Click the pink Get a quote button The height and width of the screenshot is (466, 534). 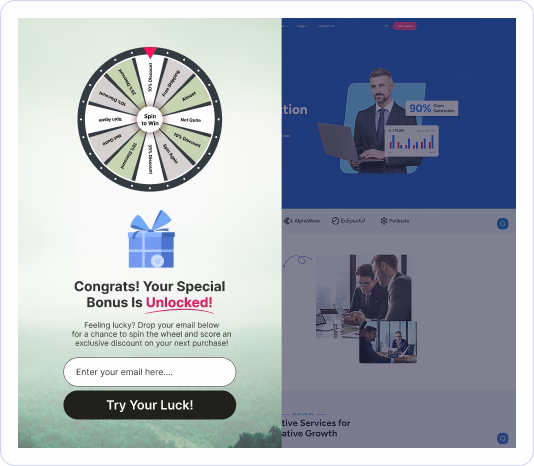coord(405,26)
